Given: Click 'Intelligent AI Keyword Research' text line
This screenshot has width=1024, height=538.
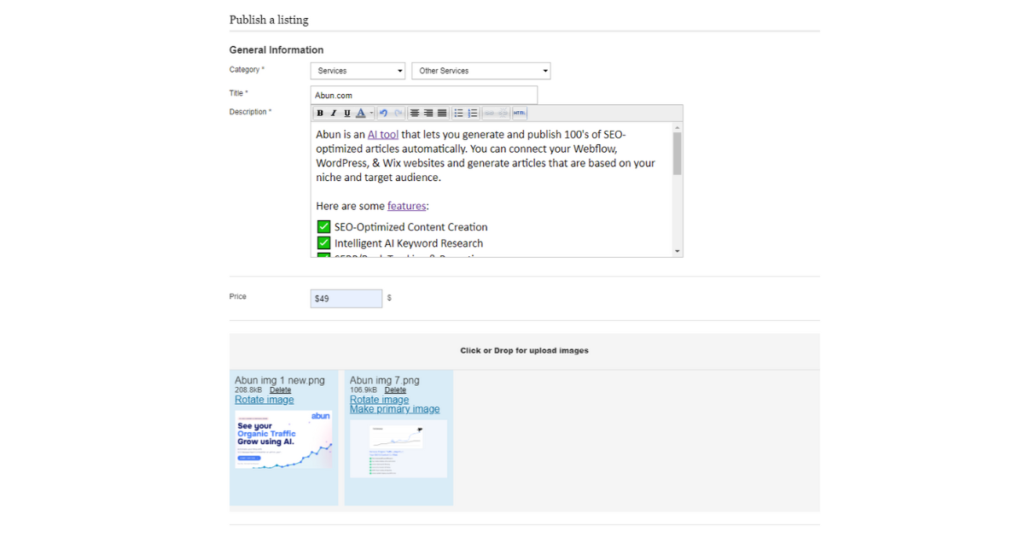Looking at the screenshot, I should 409,244.
